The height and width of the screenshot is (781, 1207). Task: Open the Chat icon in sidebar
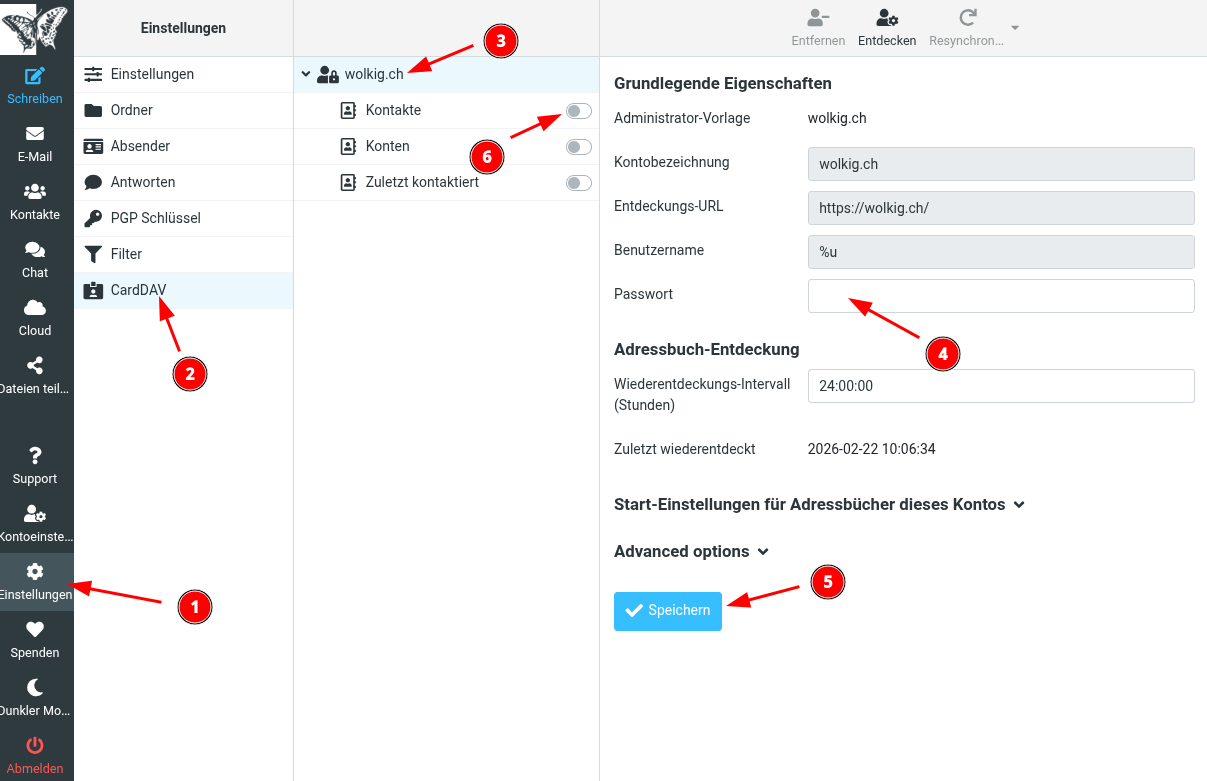tap(35, 250)
